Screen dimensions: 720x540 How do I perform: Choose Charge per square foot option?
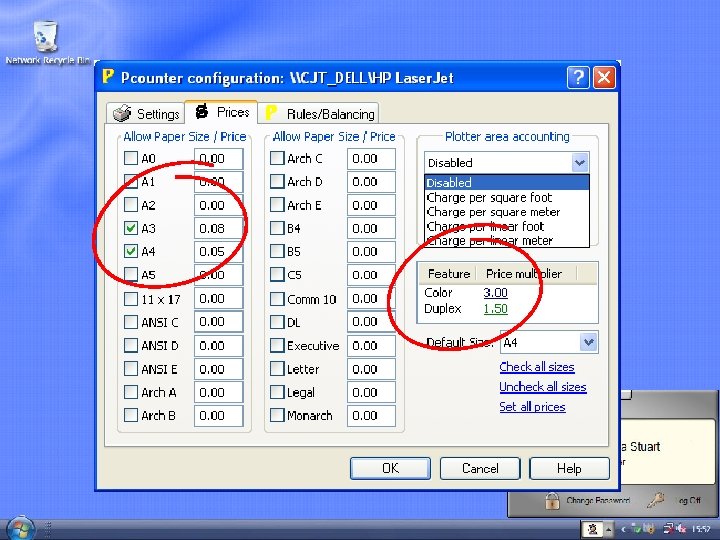pos(506,197)
